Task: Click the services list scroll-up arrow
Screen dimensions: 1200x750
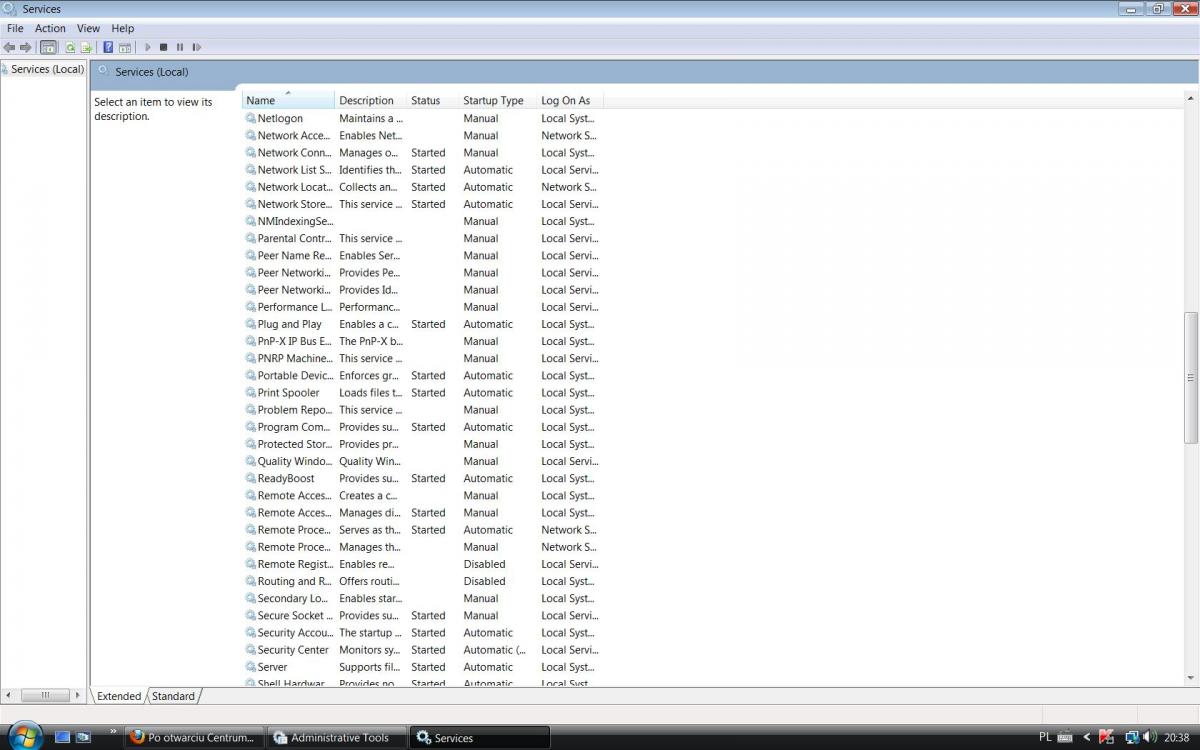Action: pyautogui.click(x=1190, y=98)
